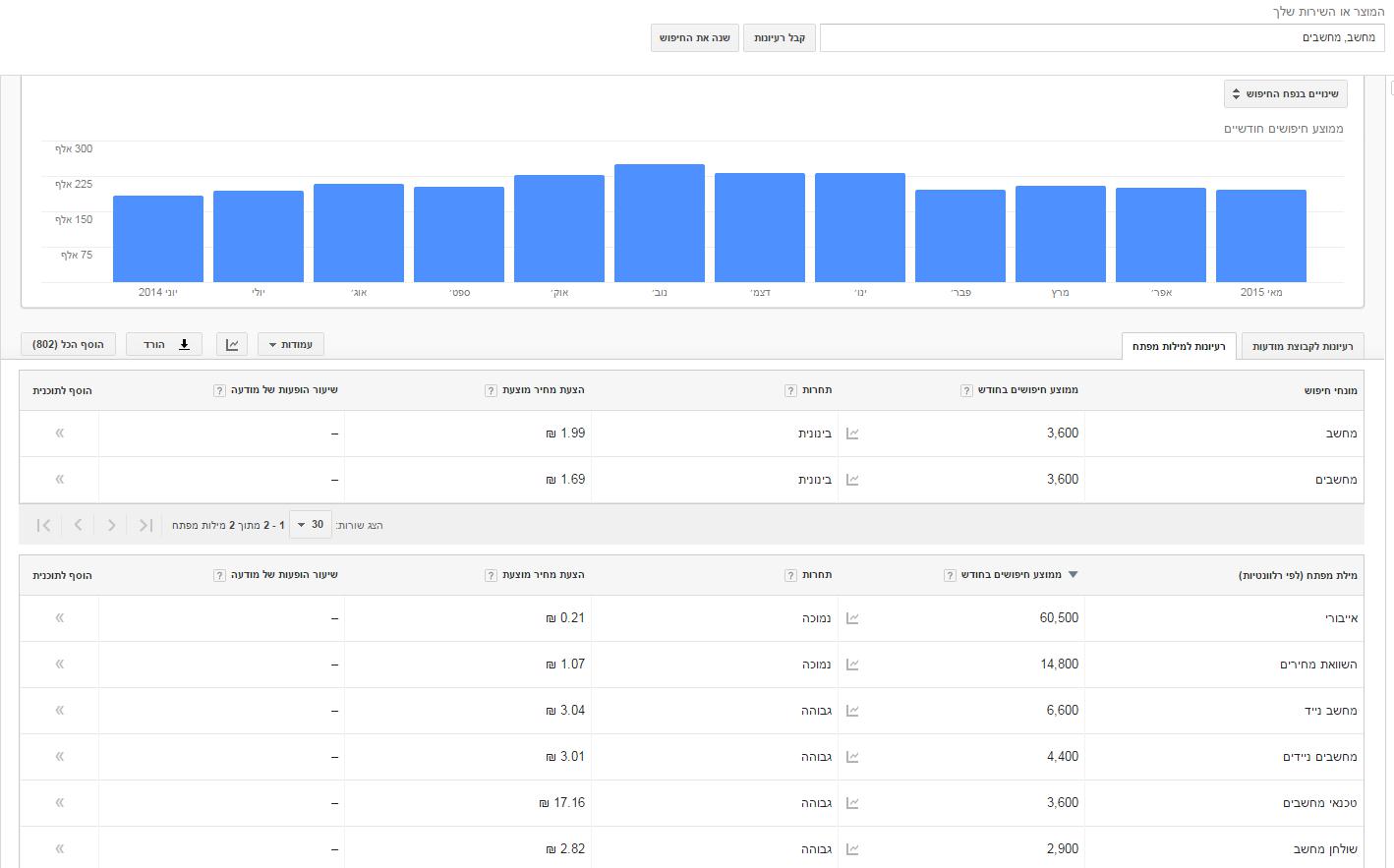Click שנה את החיפוש button

coord(695,37)
